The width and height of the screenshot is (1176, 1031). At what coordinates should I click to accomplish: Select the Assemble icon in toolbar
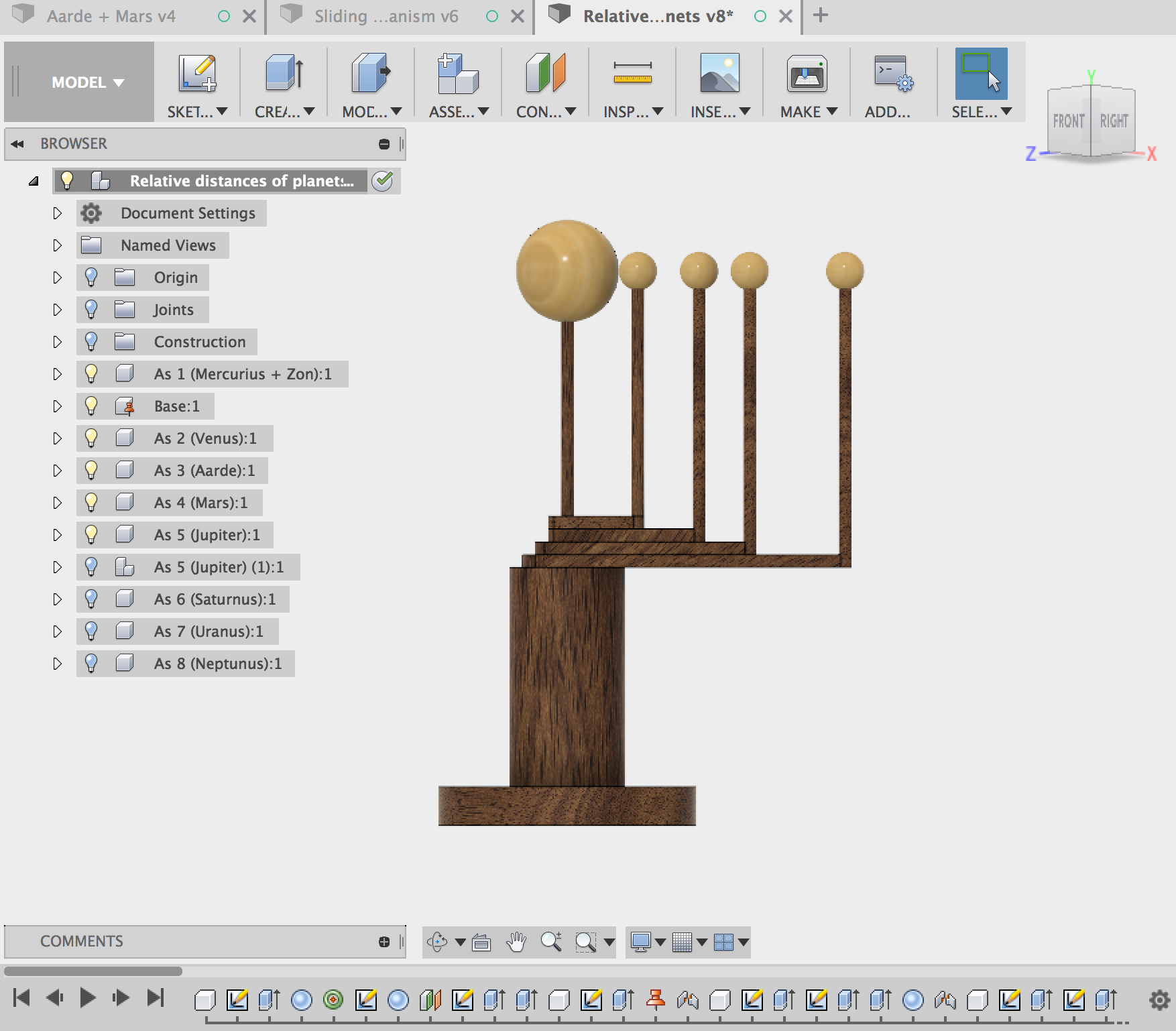coord(458,73)
